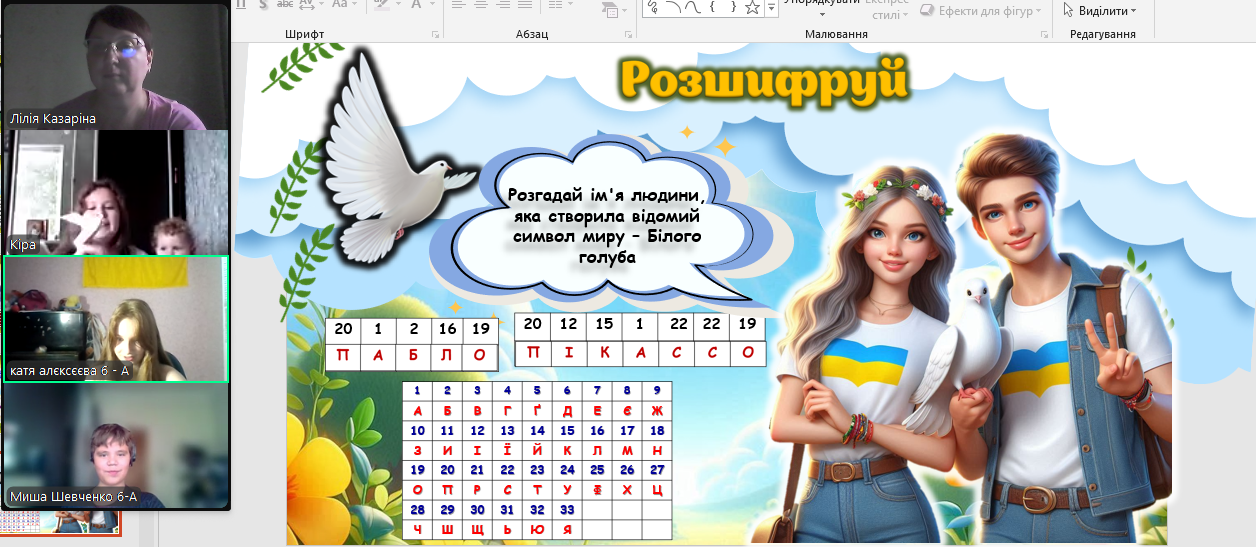Viewport: 1256px width, 547px height.
Task: Click the Change Case Aa icon
Action: coord(340,4)
